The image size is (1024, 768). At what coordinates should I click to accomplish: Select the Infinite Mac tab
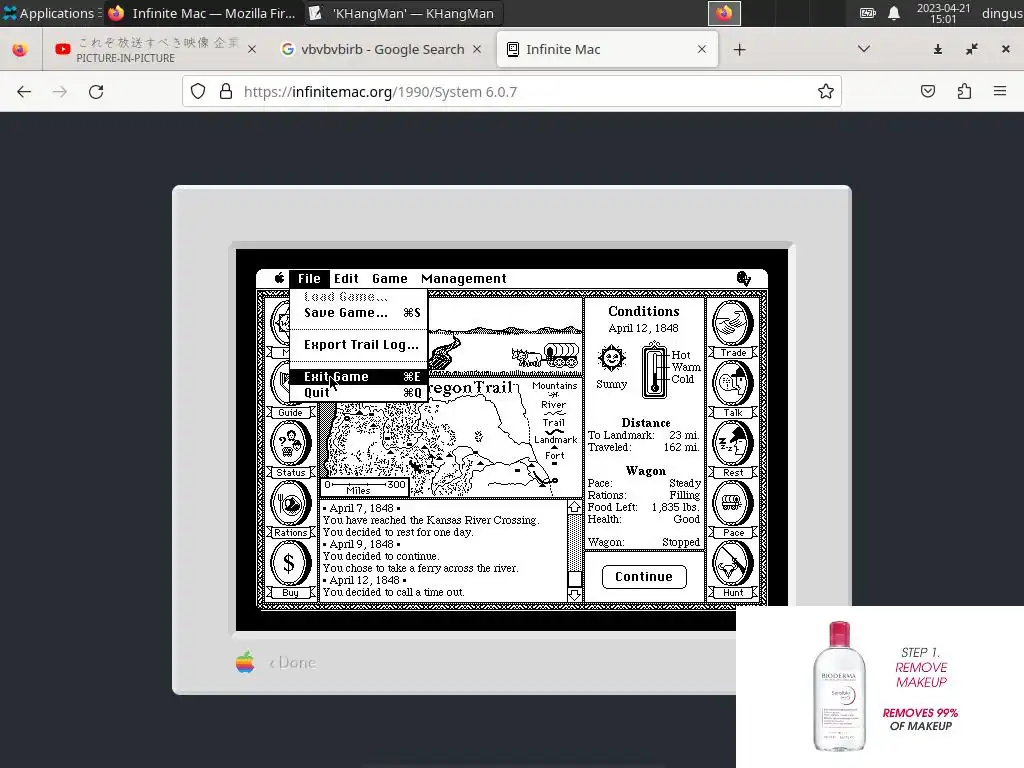click(x=607, y=50)
